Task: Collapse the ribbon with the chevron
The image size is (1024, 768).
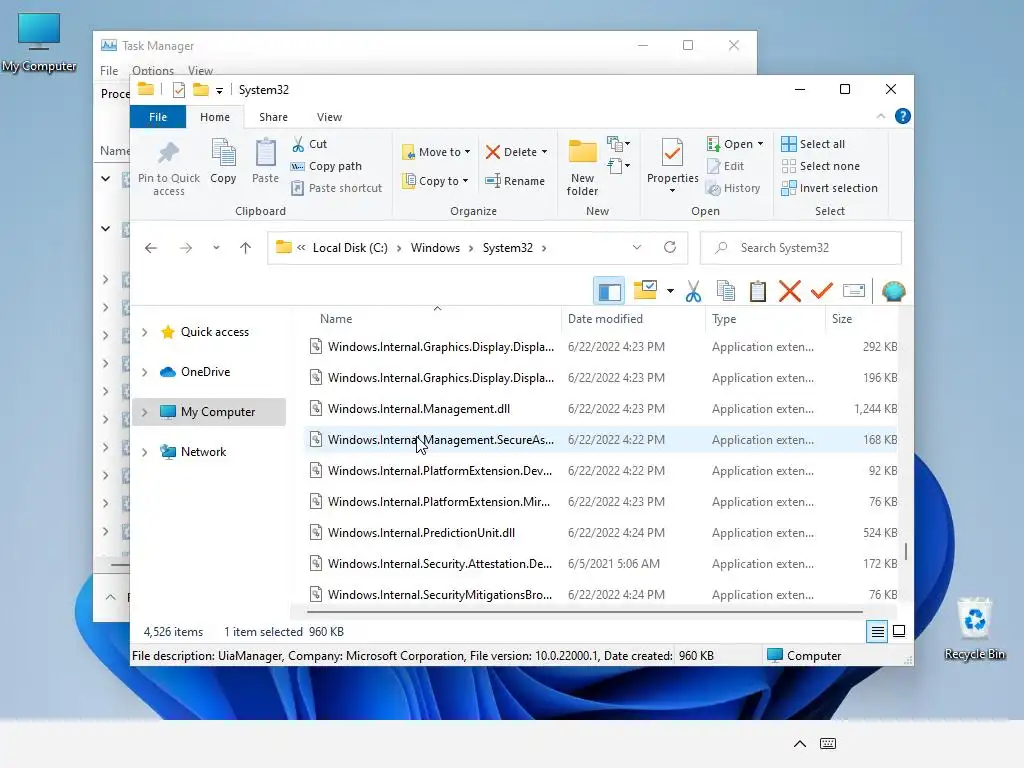Action: tap(881, 116)
